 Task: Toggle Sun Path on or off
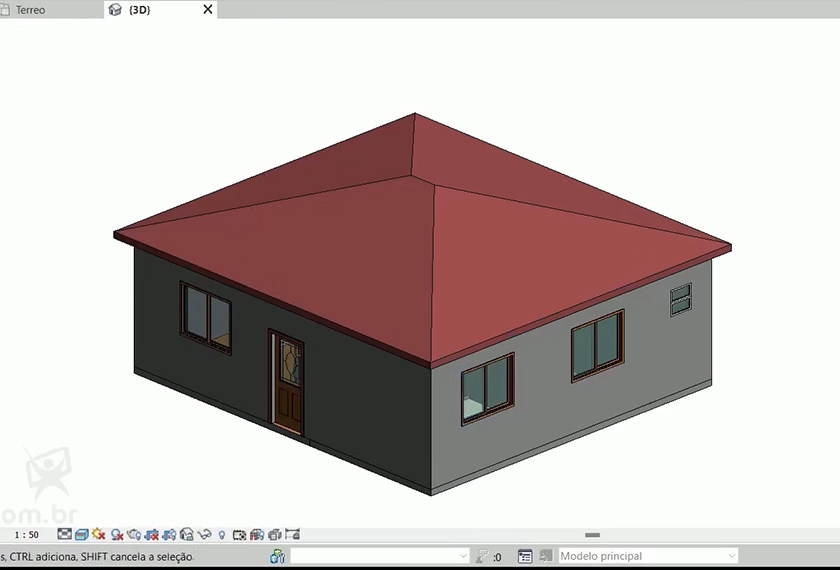coord(99,535)
